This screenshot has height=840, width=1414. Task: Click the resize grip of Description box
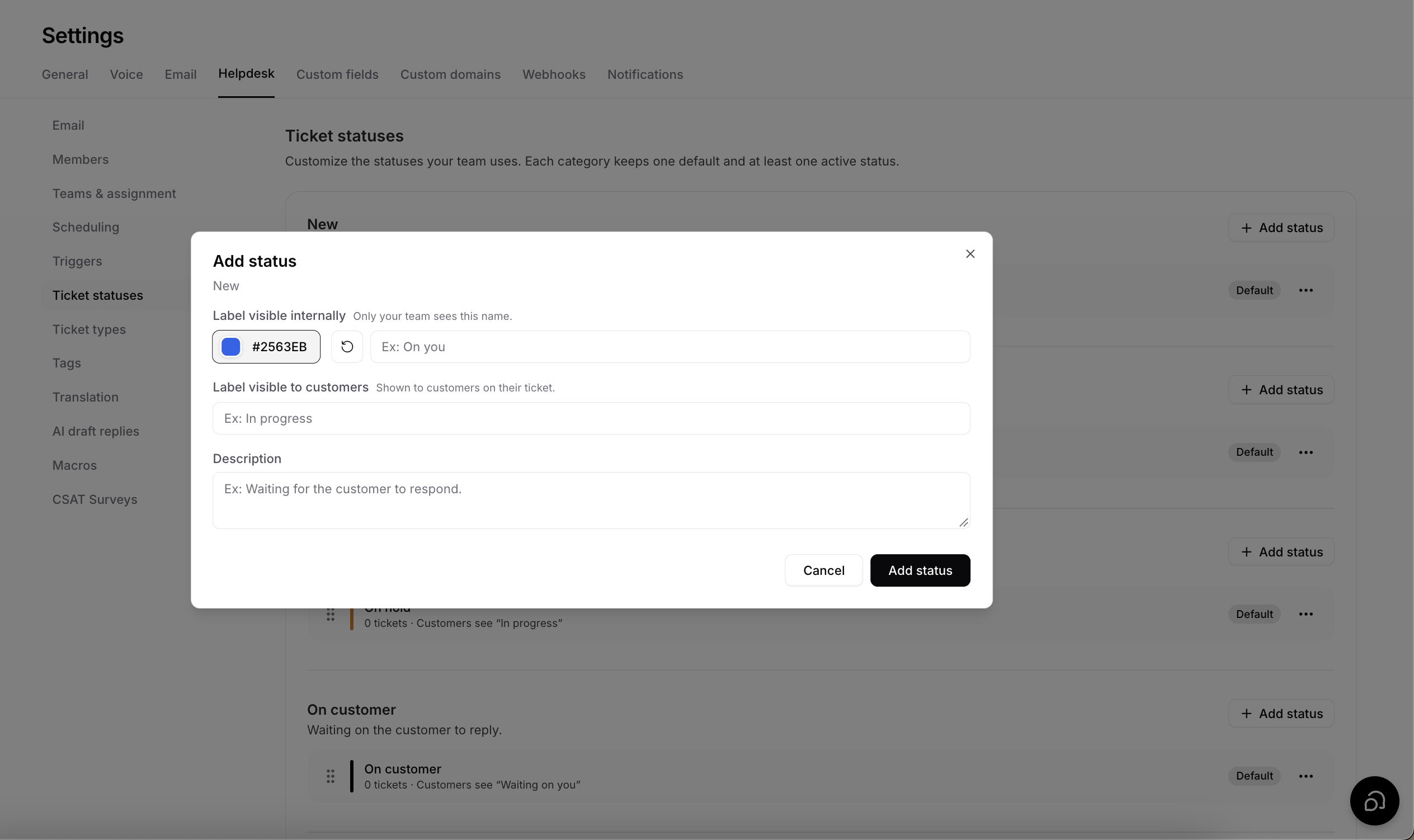(x=963, y=522)
